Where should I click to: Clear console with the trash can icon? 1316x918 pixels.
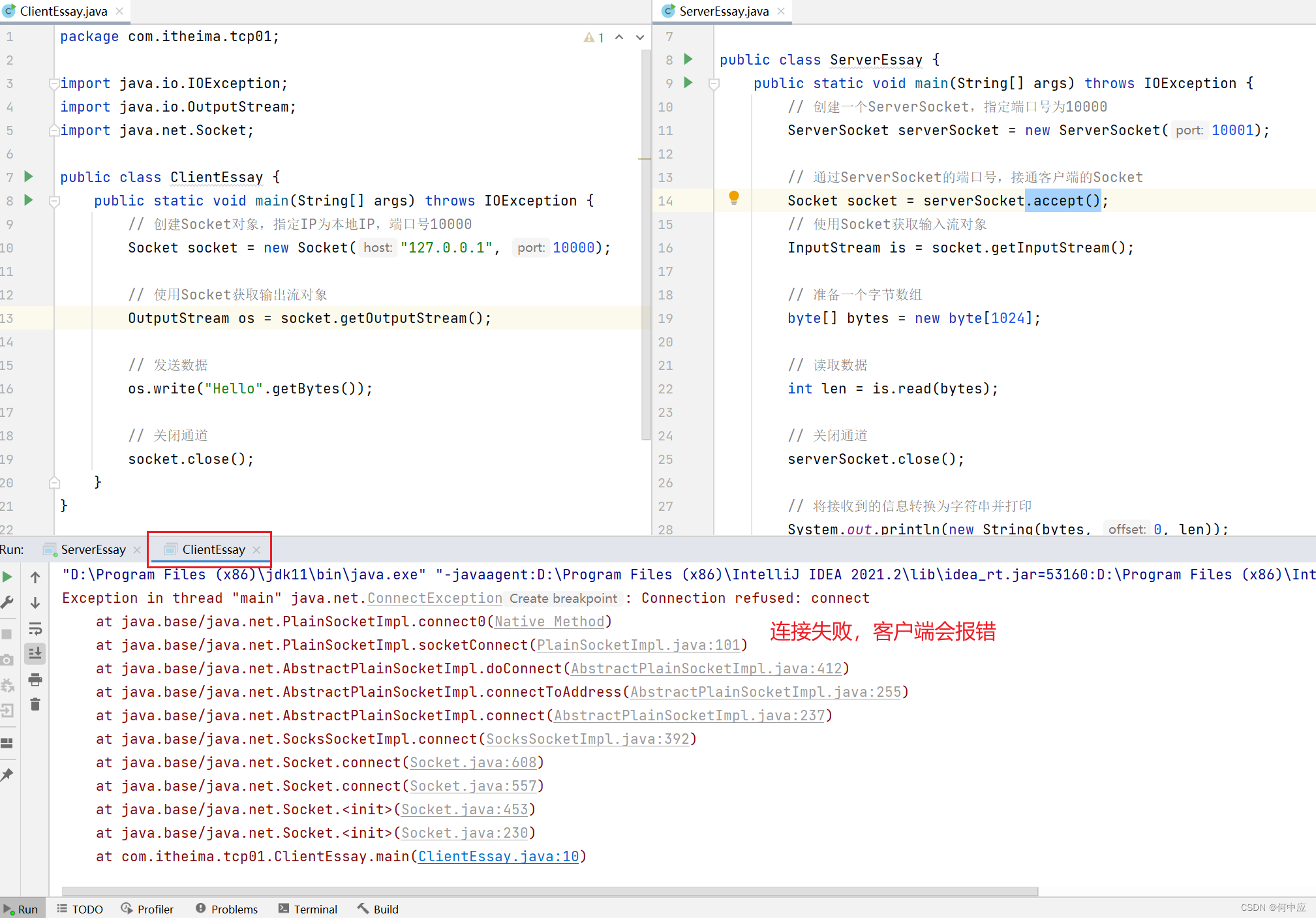(x=35, y=705)
